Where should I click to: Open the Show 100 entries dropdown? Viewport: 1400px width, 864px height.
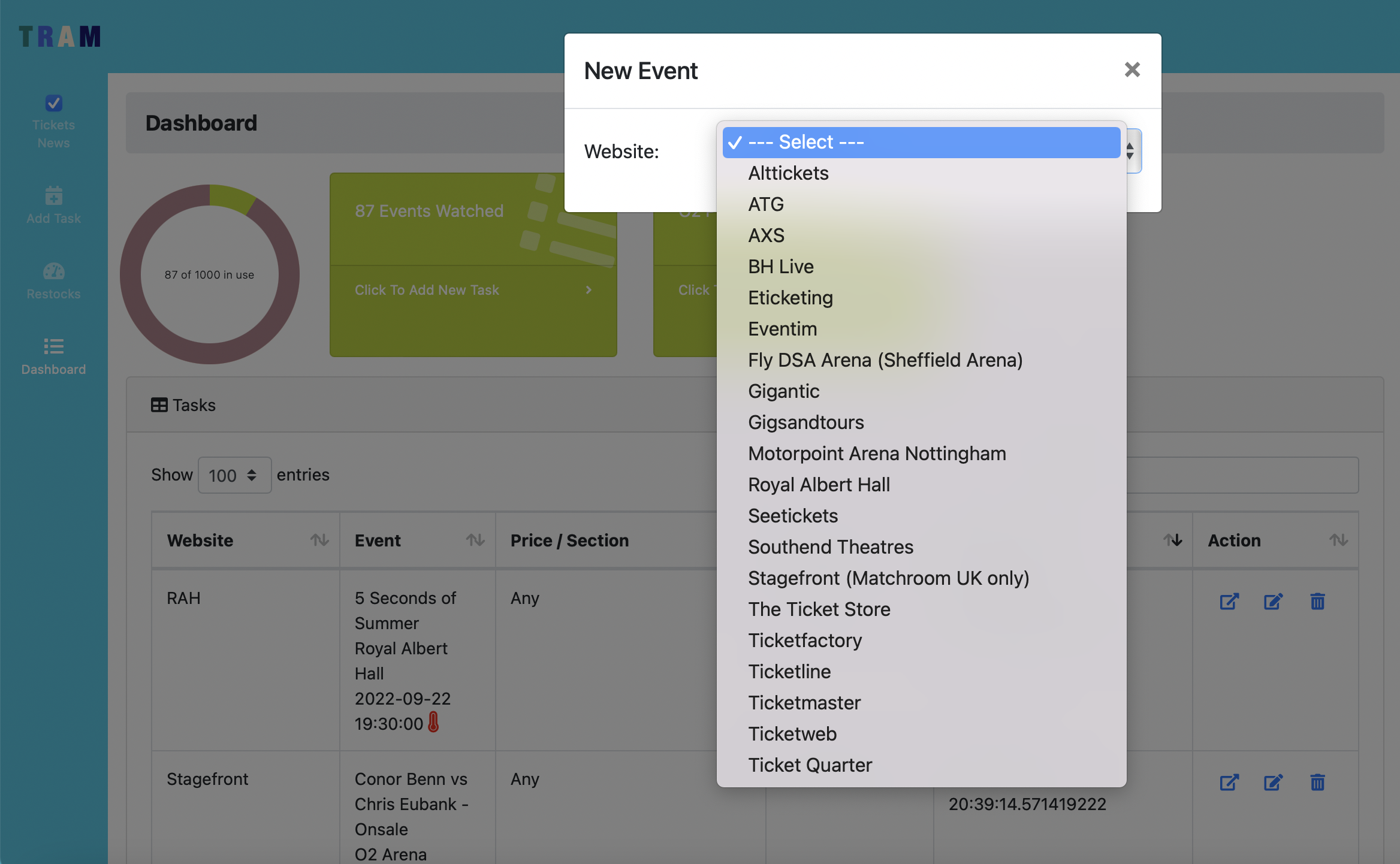pyautogui.click(x=234, y=475)
